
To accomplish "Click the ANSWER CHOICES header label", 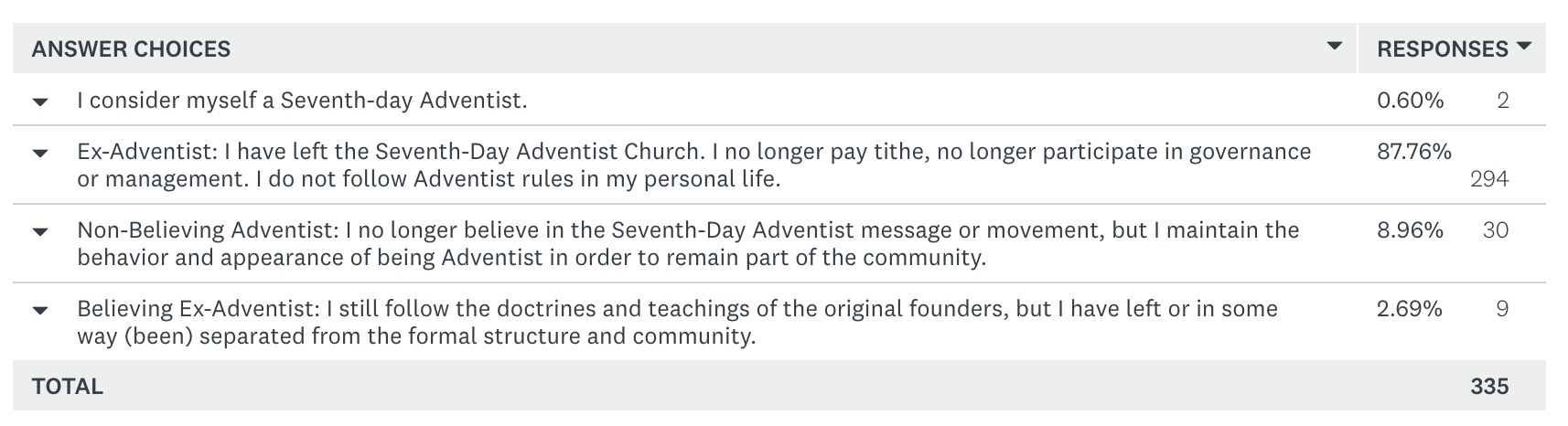I will (x=131, y=49).
